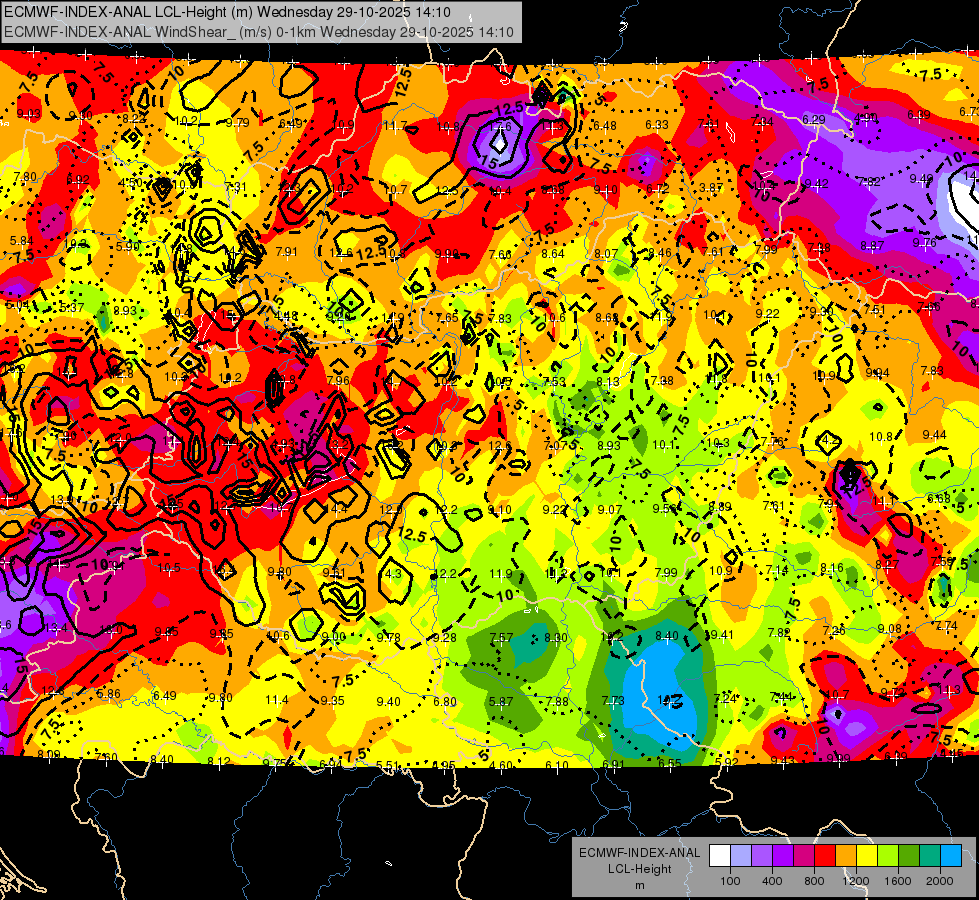Image resolution: width=979 pixels, height=900 pixels.
Task: Click the grid value '7.24'
Action: tap(725, 698)
